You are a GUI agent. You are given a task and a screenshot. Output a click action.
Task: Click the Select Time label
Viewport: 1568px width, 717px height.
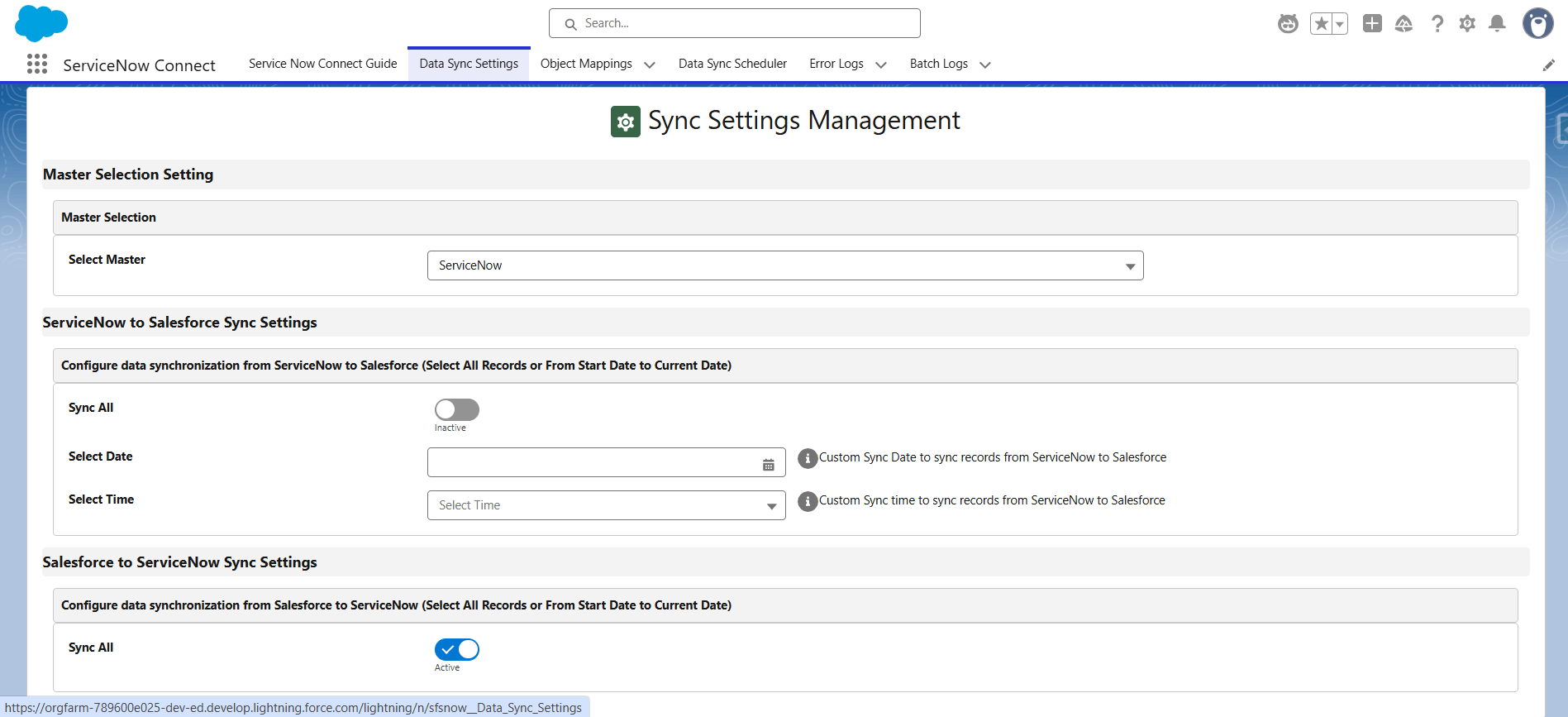[x=101, y=500]
